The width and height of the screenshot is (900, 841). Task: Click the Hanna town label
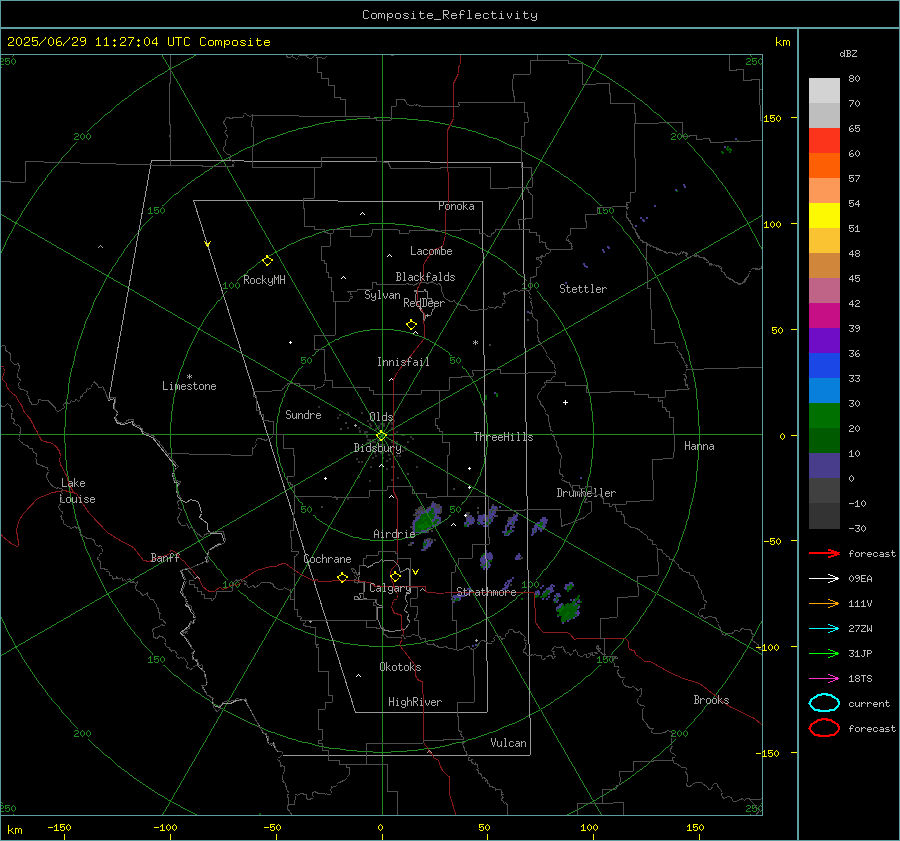point(699,446)
